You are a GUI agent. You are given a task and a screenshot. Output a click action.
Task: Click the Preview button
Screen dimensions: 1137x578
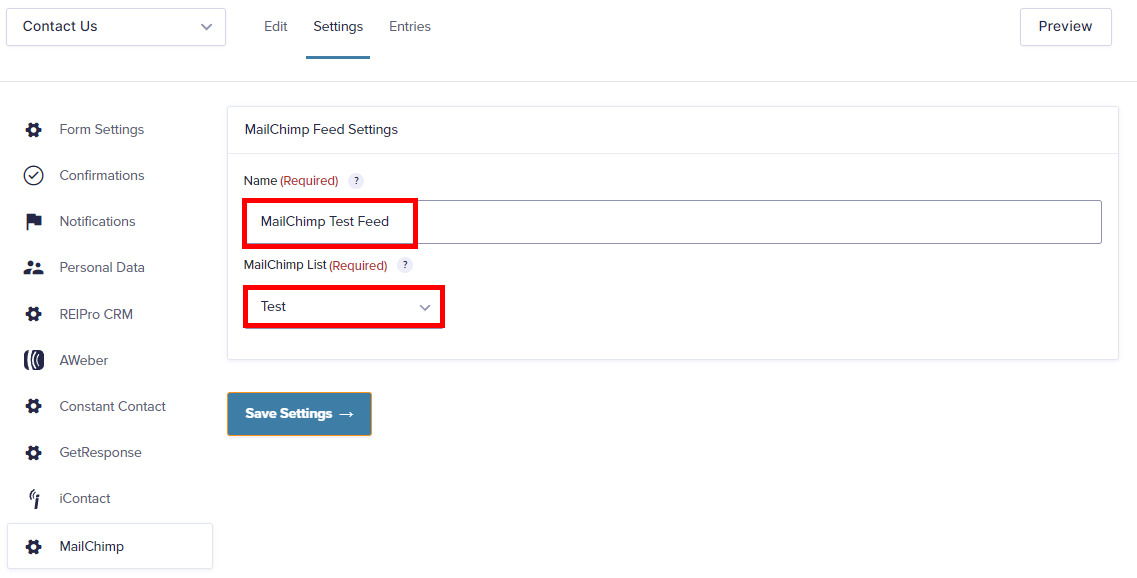coord(1065,27)
